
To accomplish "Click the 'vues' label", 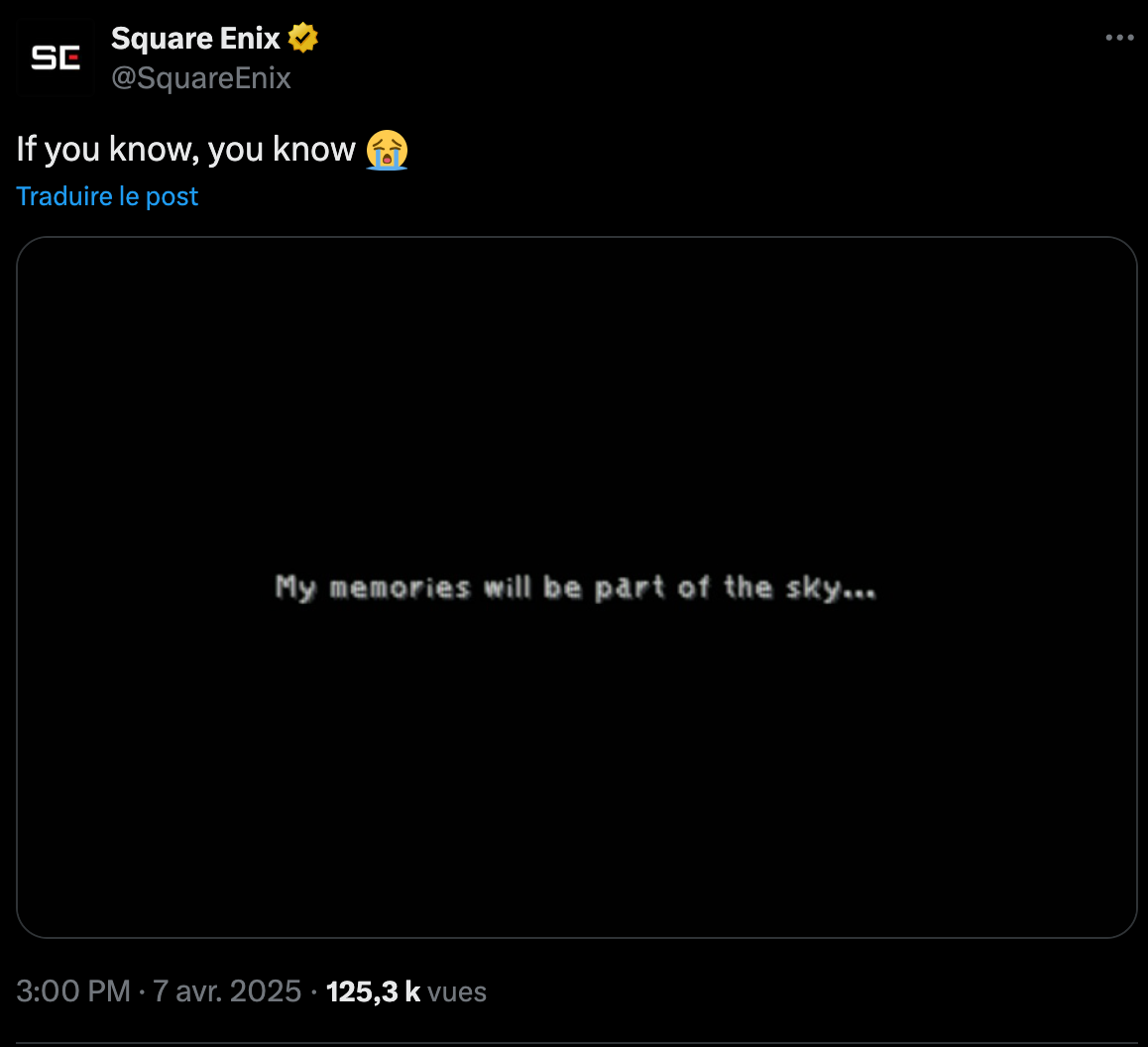I will [x=457, y=992].
